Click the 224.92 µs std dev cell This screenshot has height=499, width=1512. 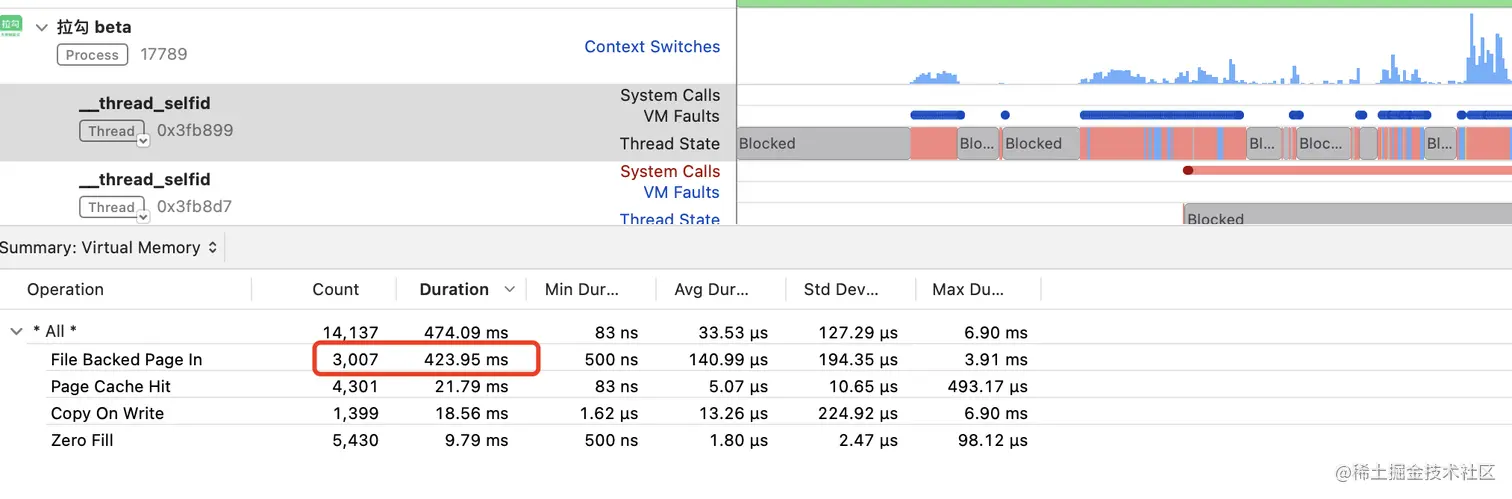point(857,413)
